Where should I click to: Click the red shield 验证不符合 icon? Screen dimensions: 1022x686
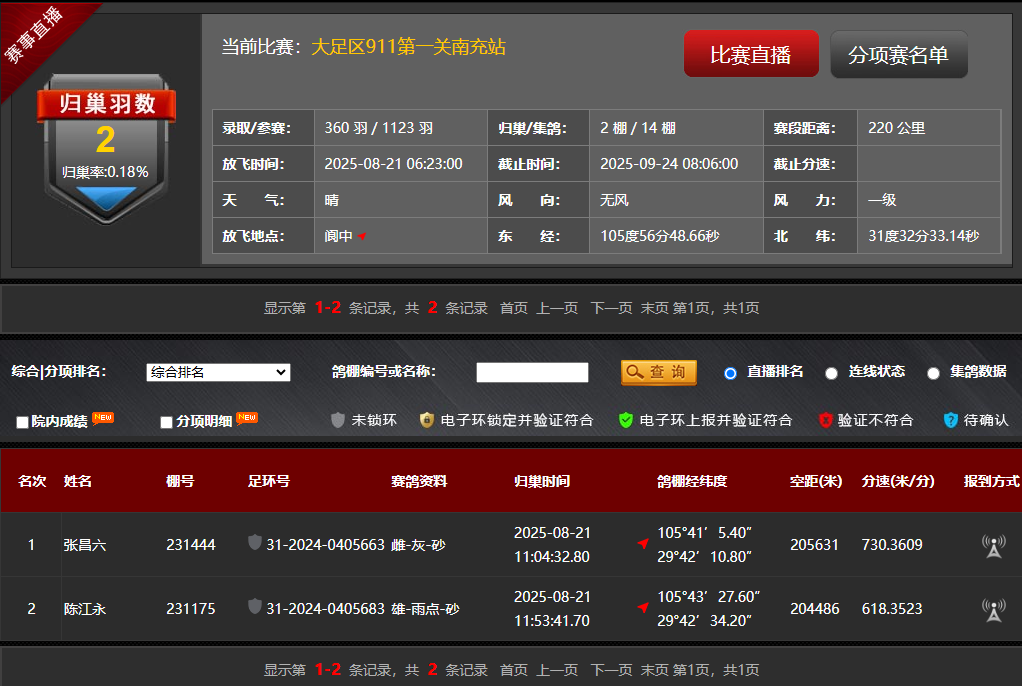[825, 420]
